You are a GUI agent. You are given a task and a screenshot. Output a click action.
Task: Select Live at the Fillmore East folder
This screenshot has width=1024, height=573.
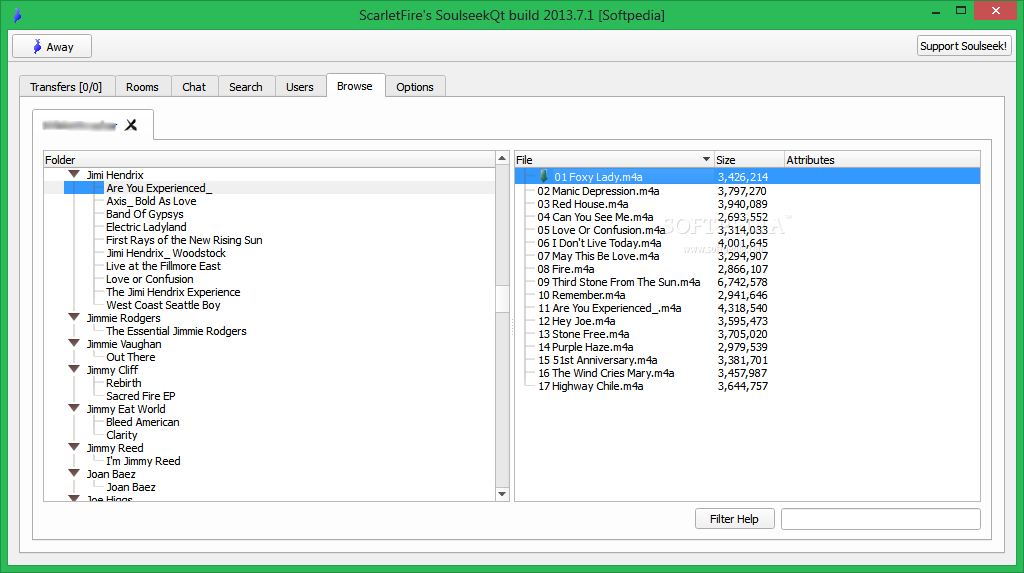[x=163, y=266]
